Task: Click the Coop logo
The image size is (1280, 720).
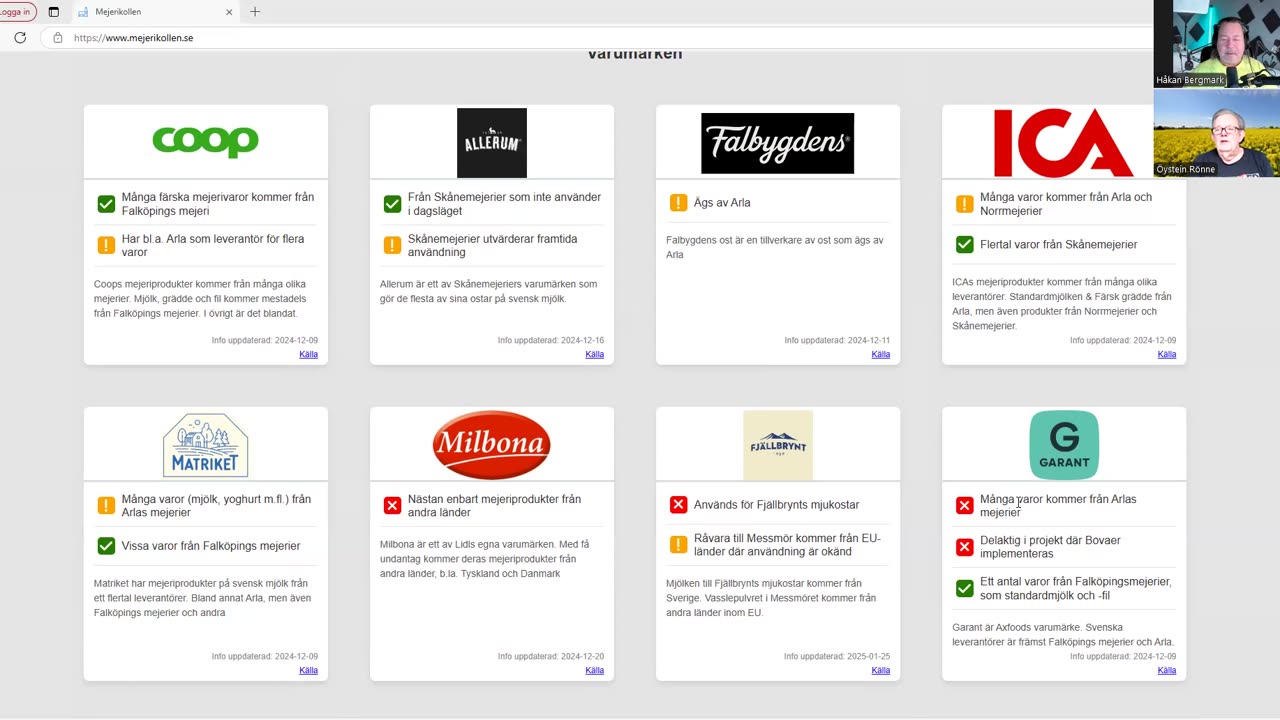Action: pyautogui.click(x=205, y=141)
